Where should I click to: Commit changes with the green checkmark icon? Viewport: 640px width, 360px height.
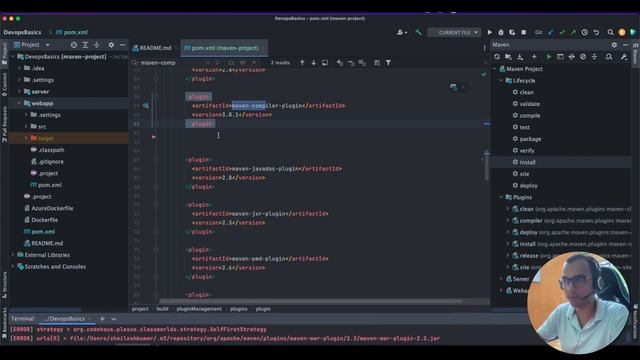(562, 32)
